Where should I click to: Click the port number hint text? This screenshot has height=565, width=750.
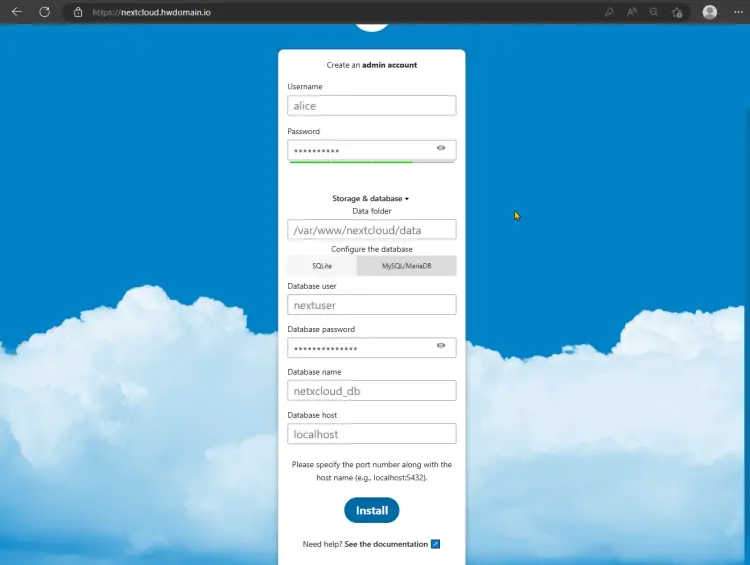(372, 471)
